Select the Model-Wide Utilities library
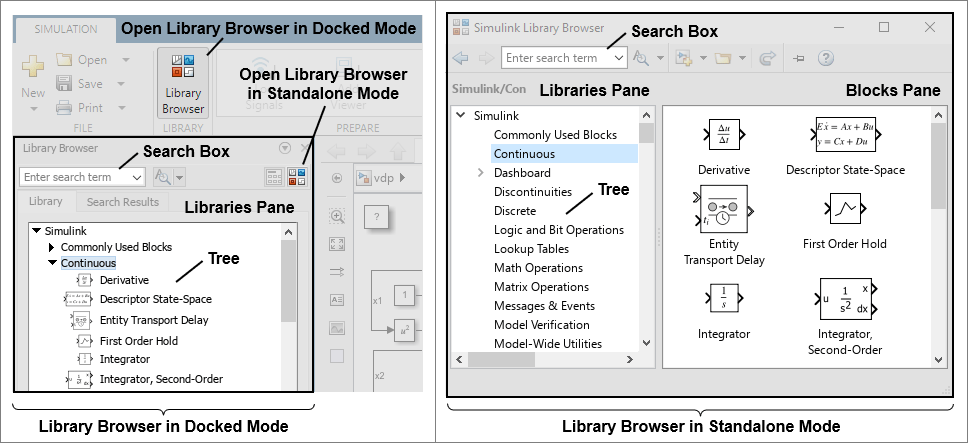The height and width of the screenshot is (443, 968). pyautogui.click(x=548, y=344)
